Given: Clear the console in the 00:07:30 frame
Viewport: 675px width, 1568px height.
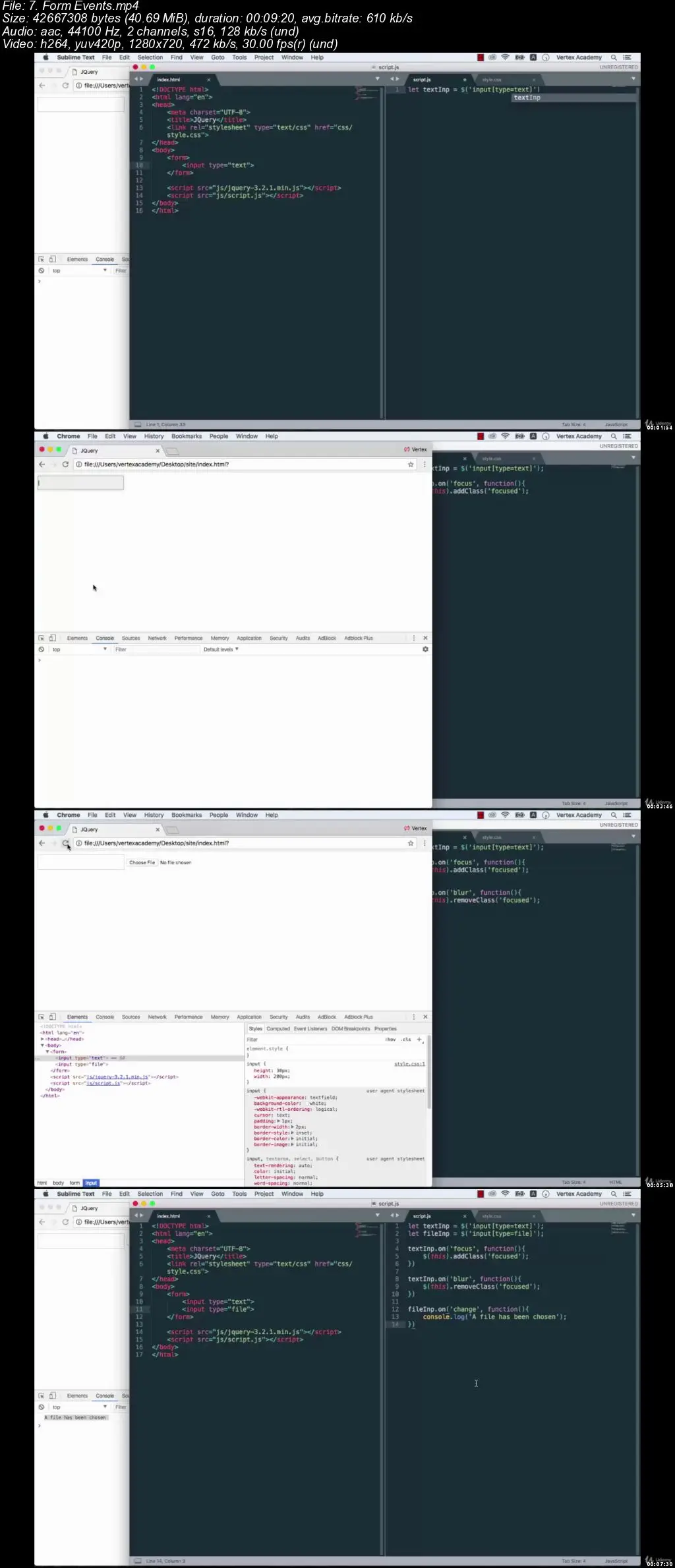Looking at the screenshot, I should pyautogui.click(x=41, y=1407).
